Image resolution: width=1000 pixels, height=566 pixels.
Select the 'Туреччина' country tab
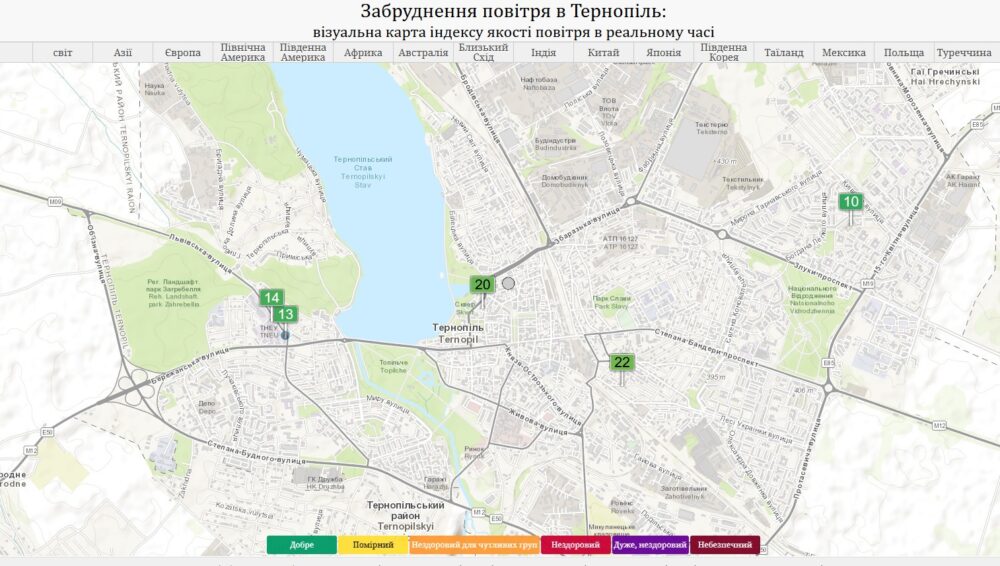964,52
